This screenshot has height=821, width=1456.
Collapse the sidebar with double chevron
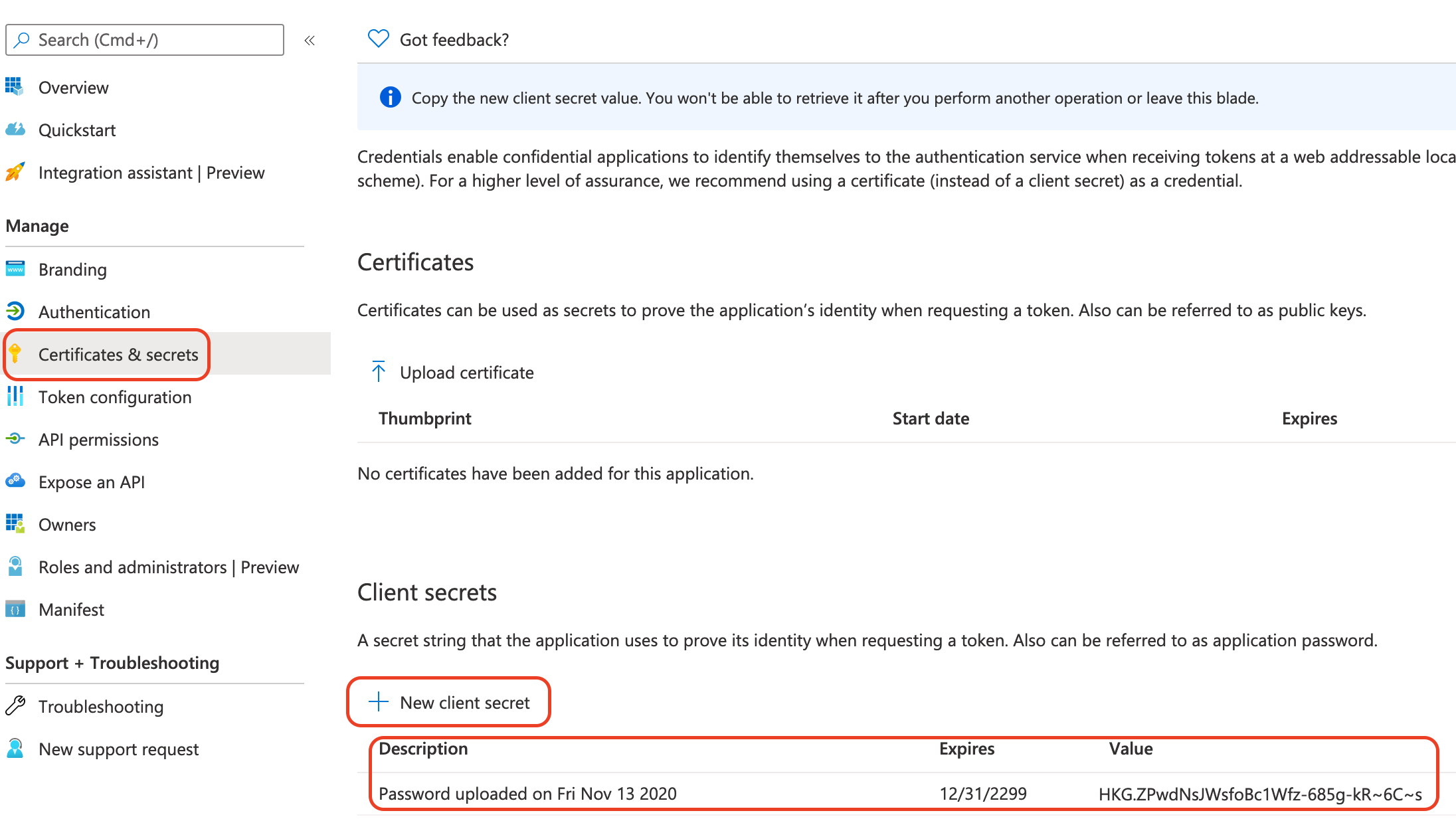(310, 41)
